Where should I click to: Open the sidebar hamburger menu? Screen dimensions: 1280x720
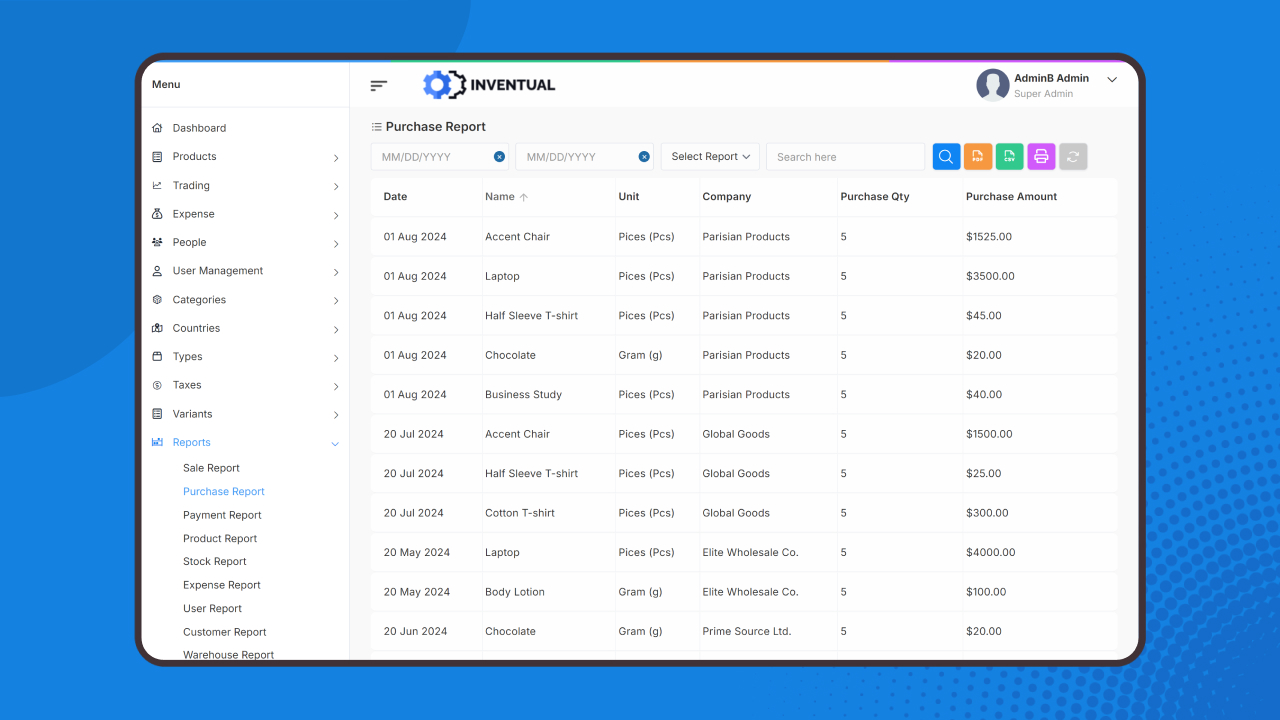(x=378, y=85)
